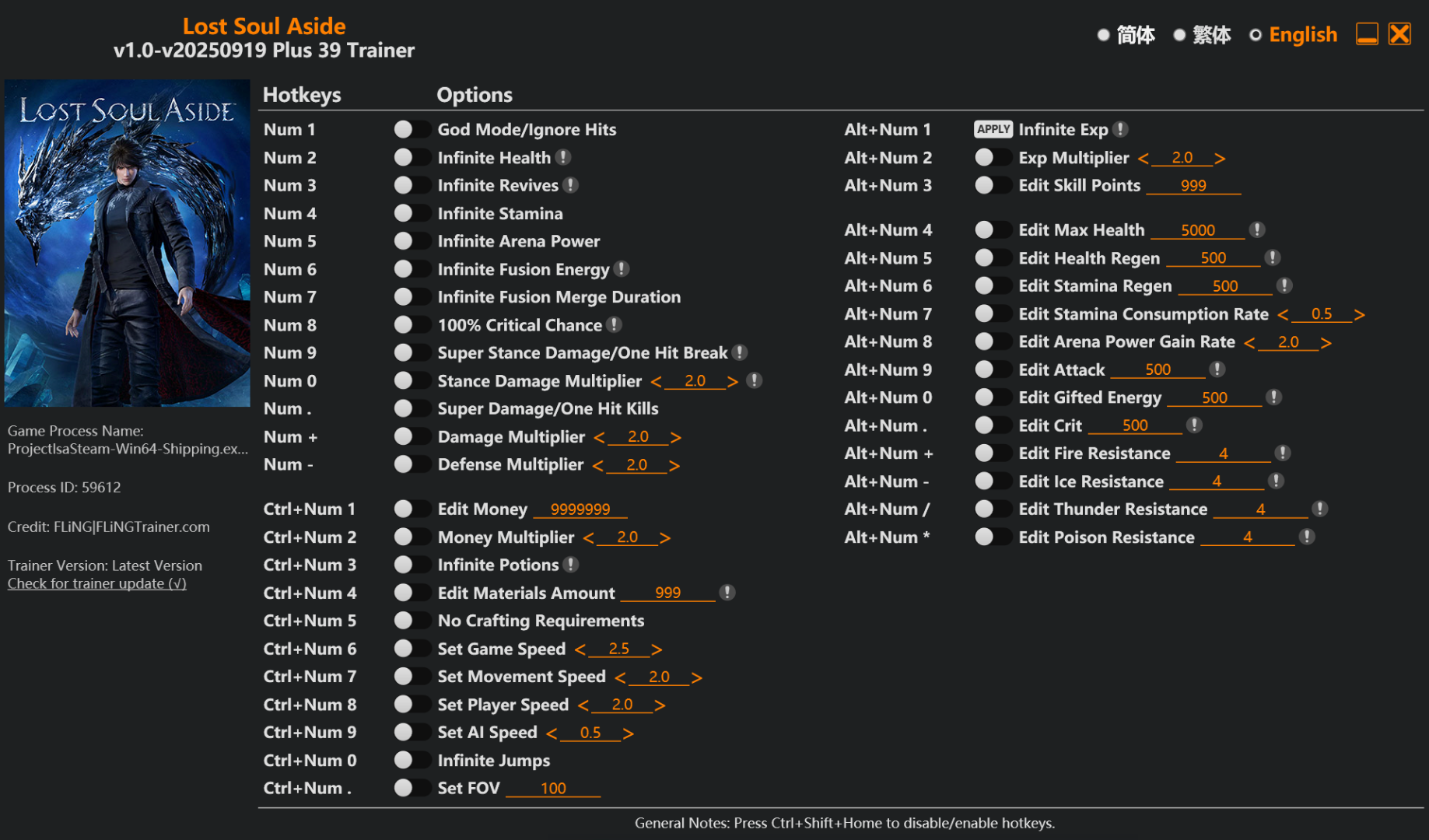
Task: Click the info icon next to Infinite Potions
Action: point(571,565)
